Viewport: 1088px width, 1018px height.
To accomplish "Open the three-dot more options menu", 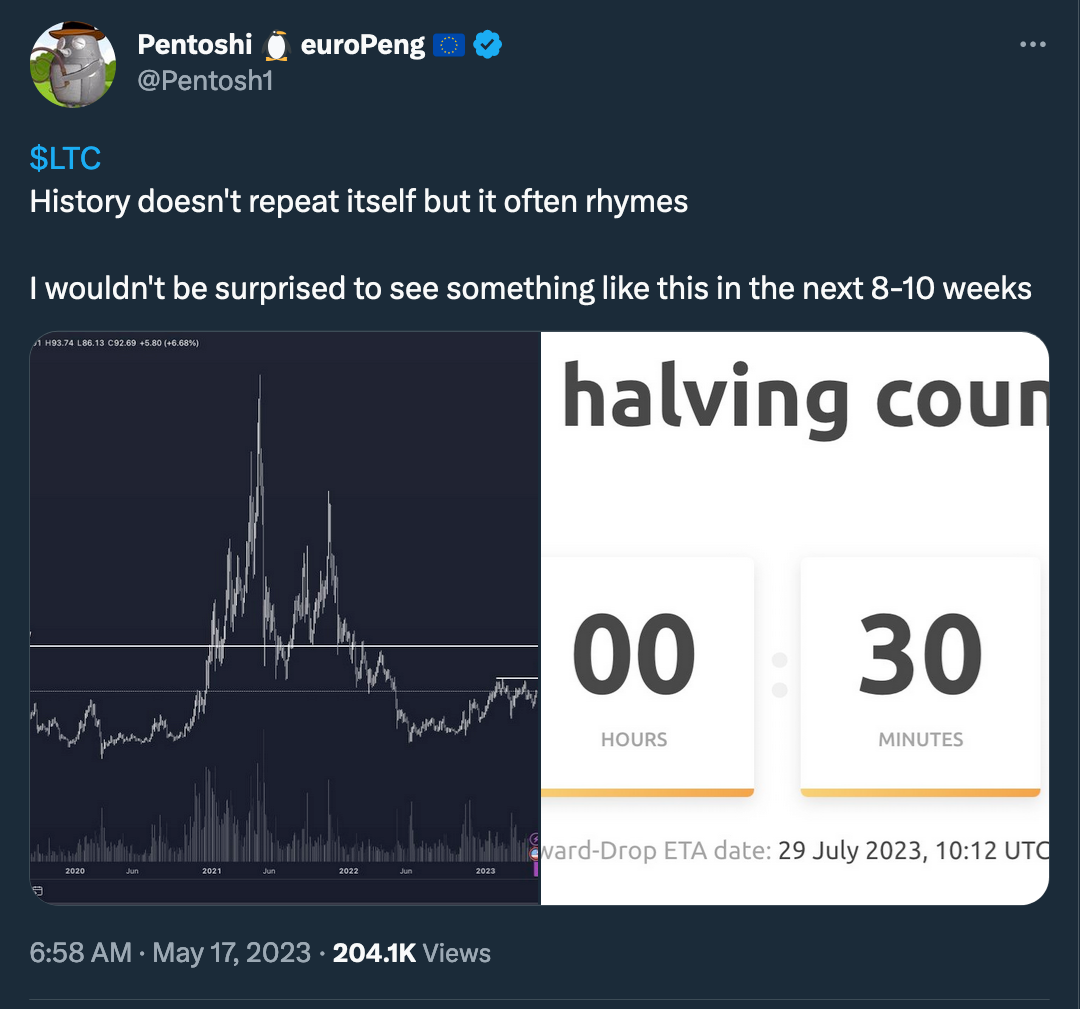I will (1032, 44).
